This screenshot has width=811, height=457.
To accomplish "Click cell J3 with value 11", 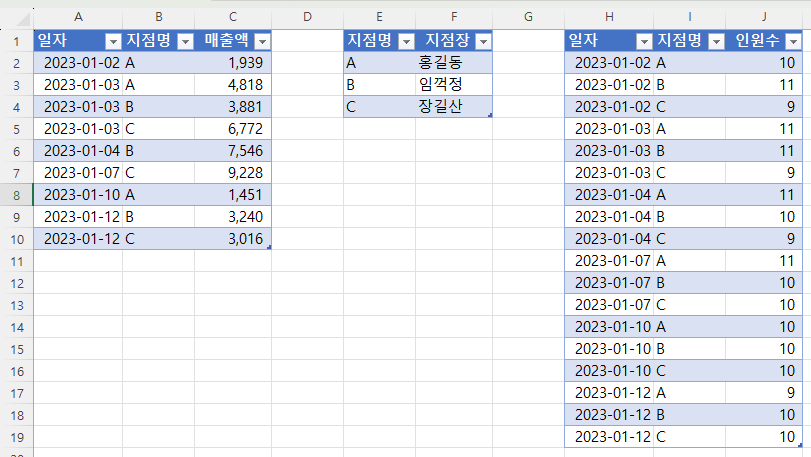I will point(764,85).
